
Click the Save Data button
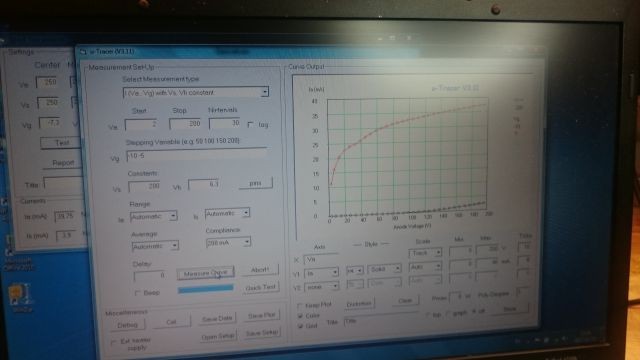pyautogui.click(x=217, y=318)
